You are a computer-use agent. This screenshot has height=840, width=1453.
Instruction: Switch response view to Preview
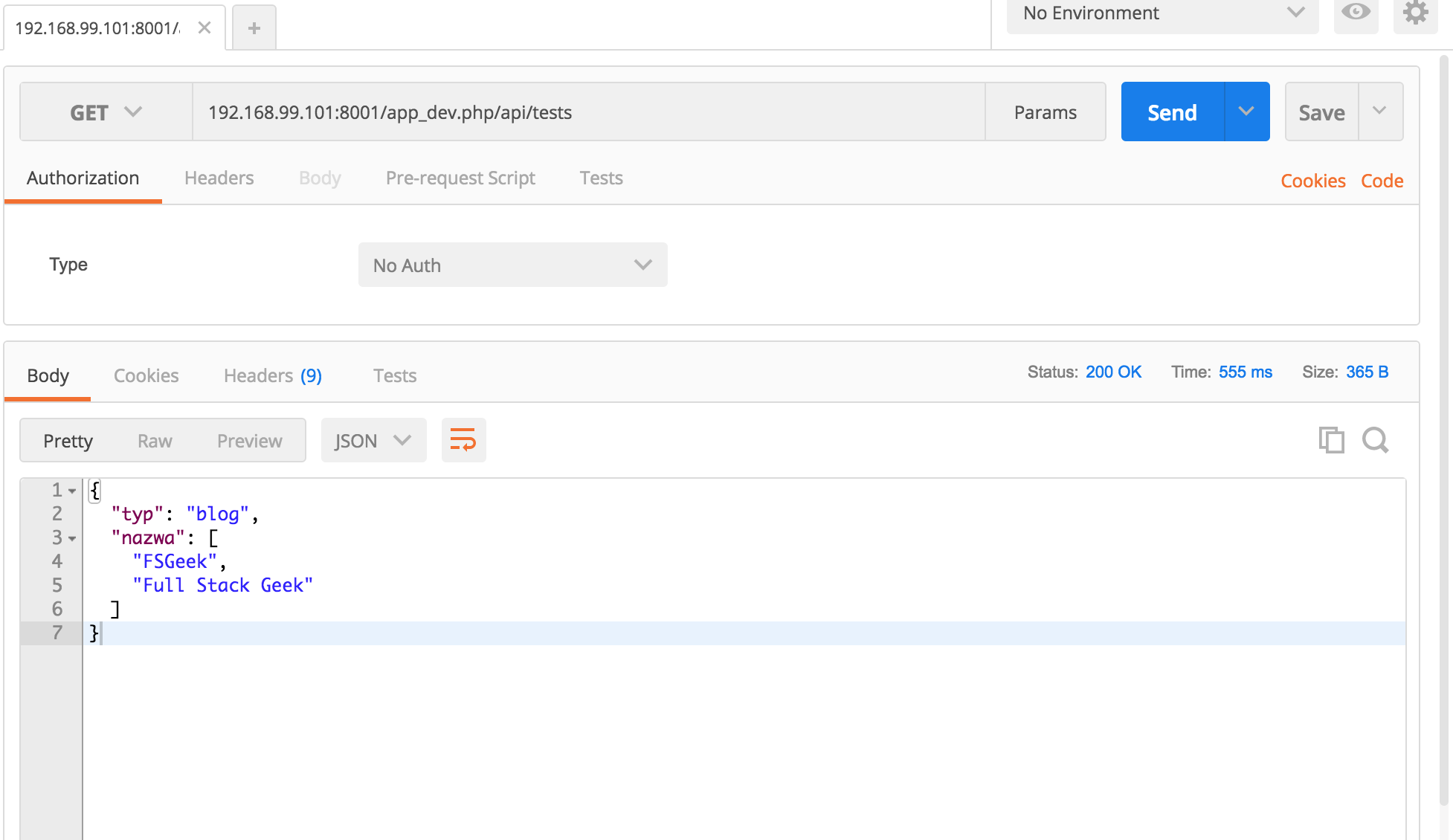coord(249,441)
